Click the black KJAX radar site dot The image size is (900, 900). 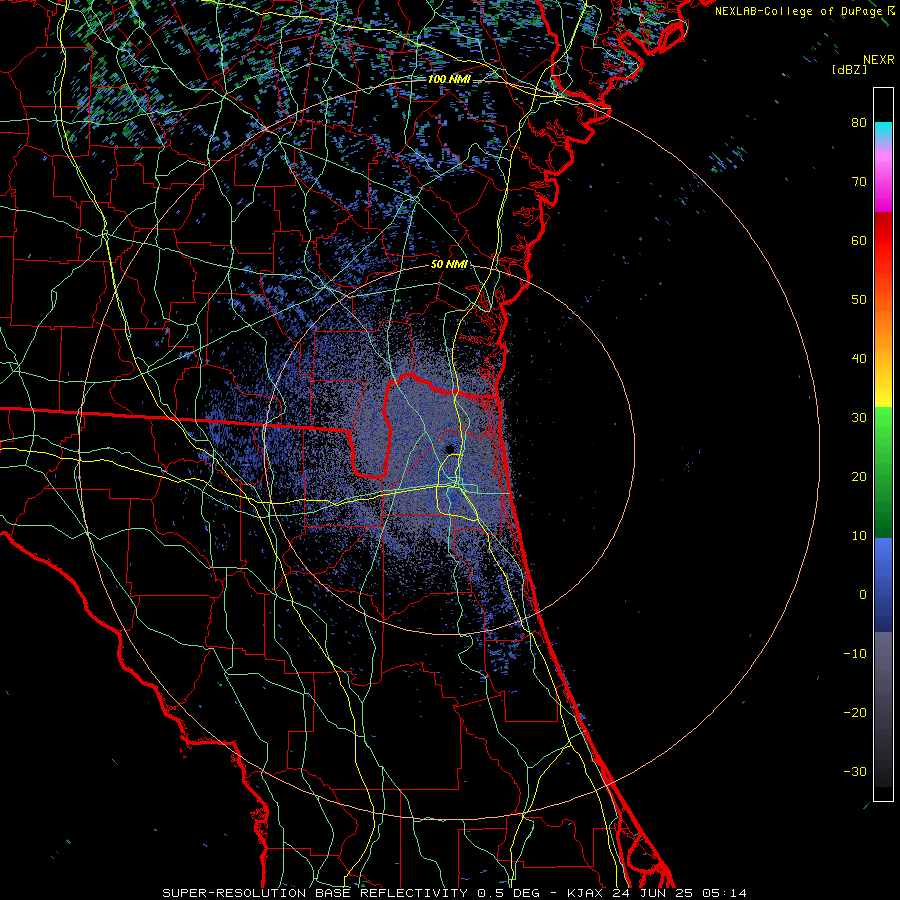(449, 448)
